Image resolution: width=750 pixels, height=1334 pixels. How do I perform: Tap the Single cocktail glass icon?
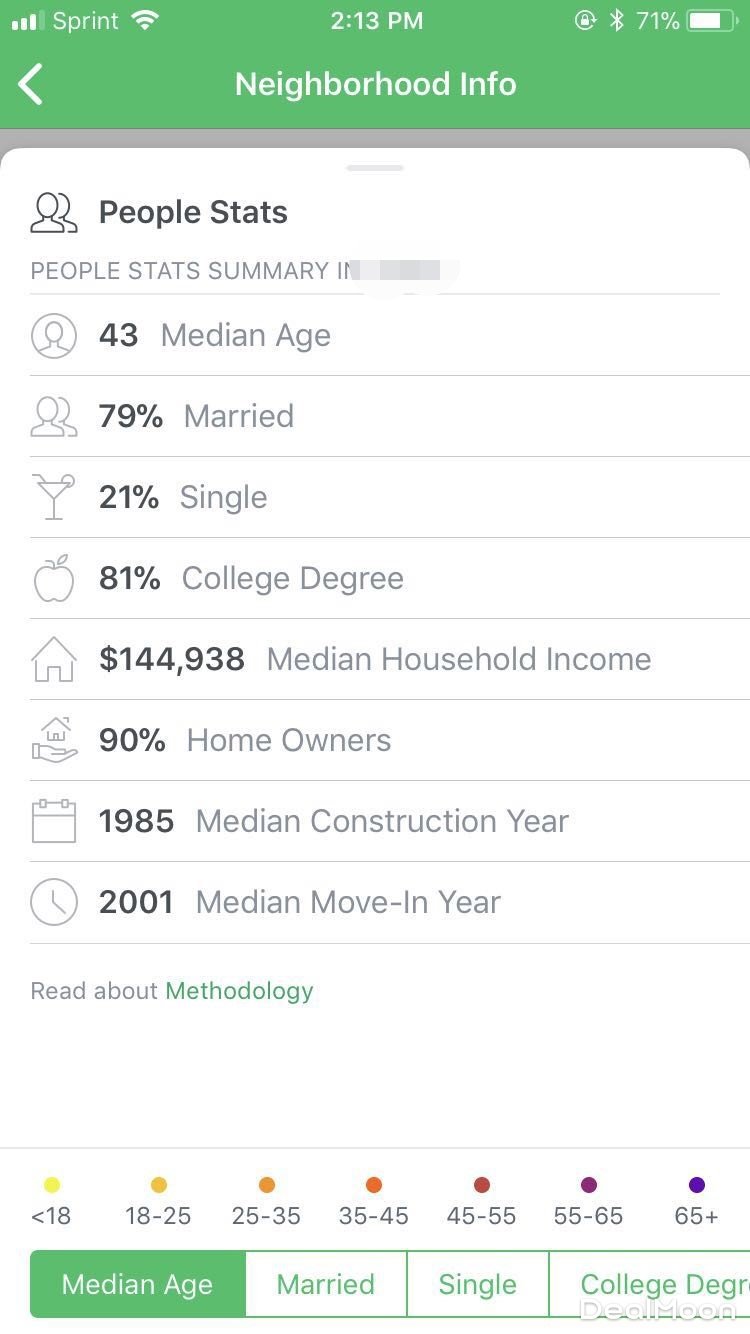click(x=54, y=497)
